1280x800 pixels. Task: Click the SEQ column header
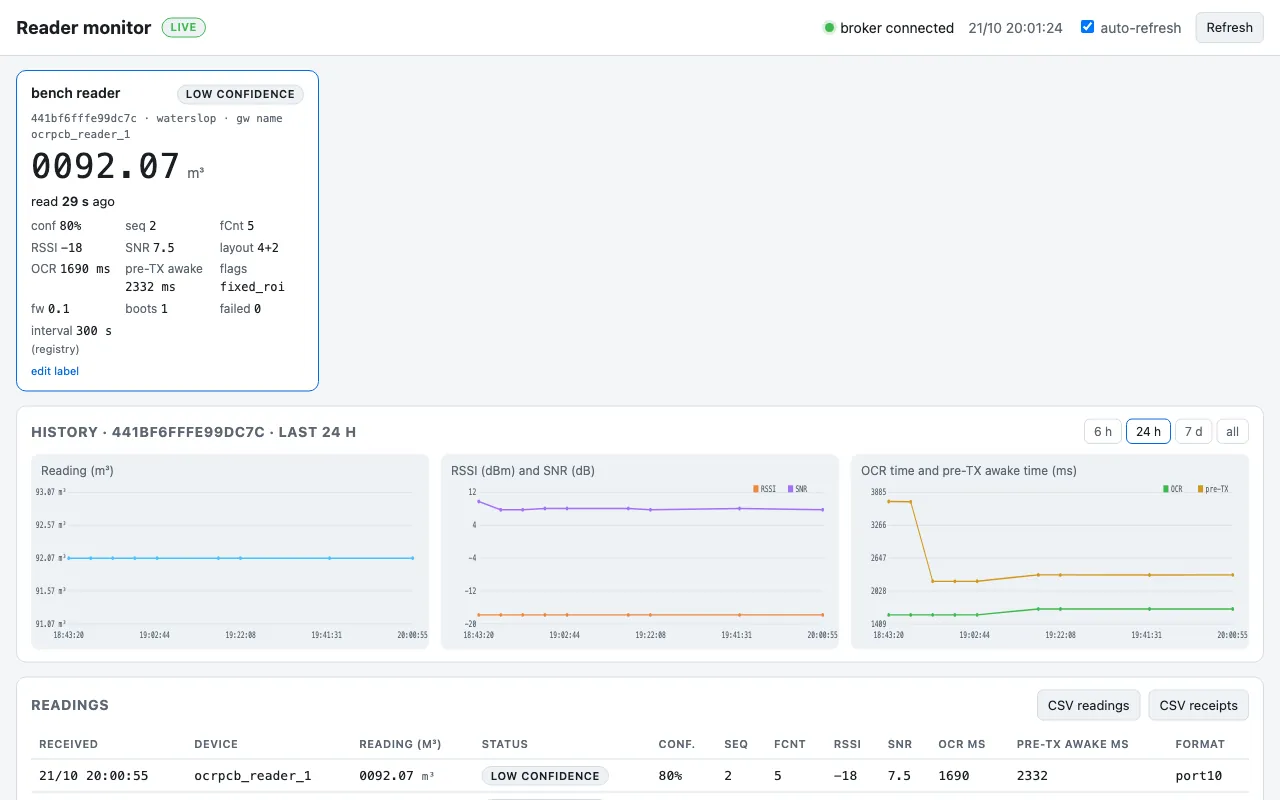point(736,744)
